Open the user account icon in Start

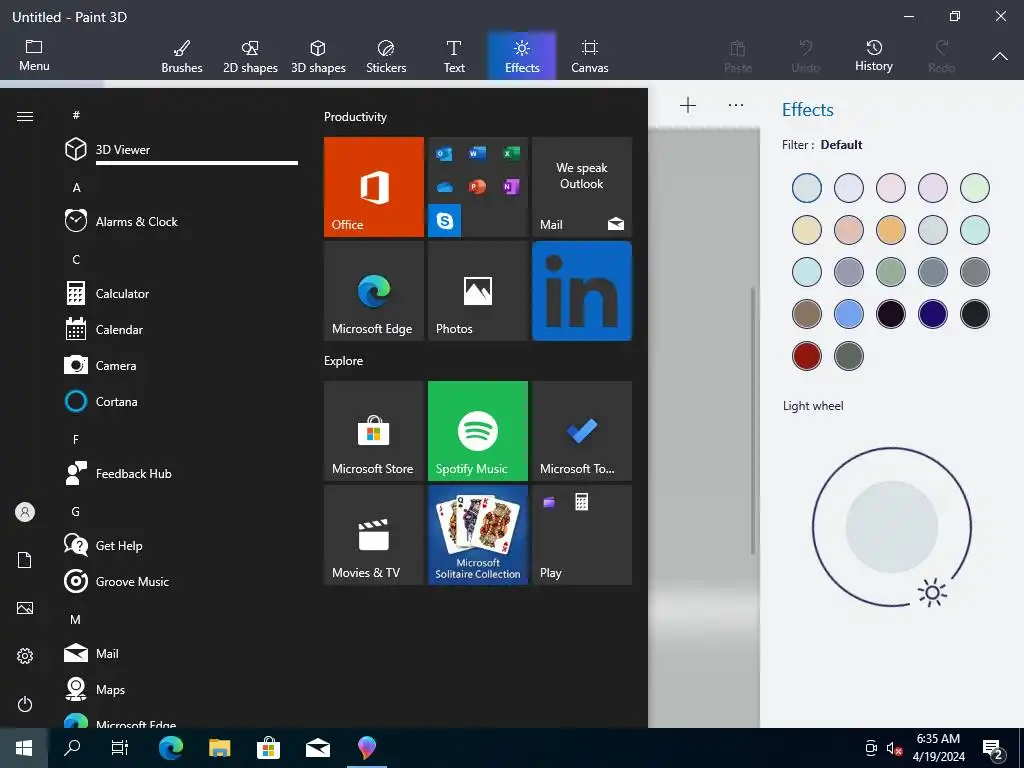pyautogui.click(x=25, y=512)
